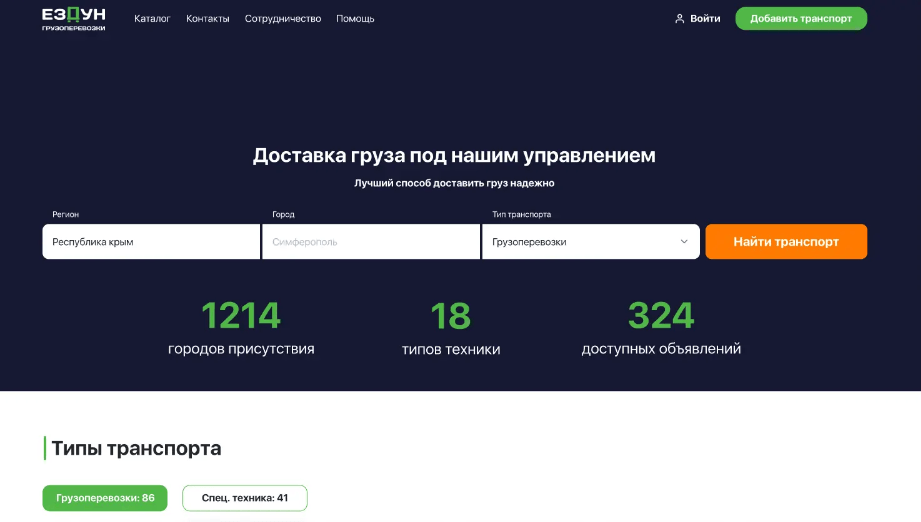Click the доступных объявлений label
921x522 pixels.
tap(661, 349)
